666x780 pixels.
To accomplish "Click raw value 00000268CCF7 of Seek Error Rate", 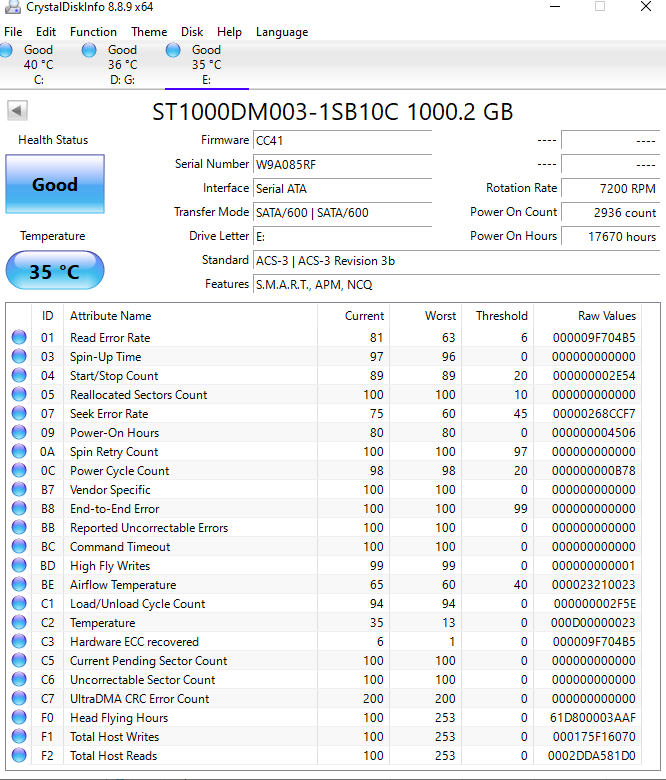I will (x=594, y=414).
